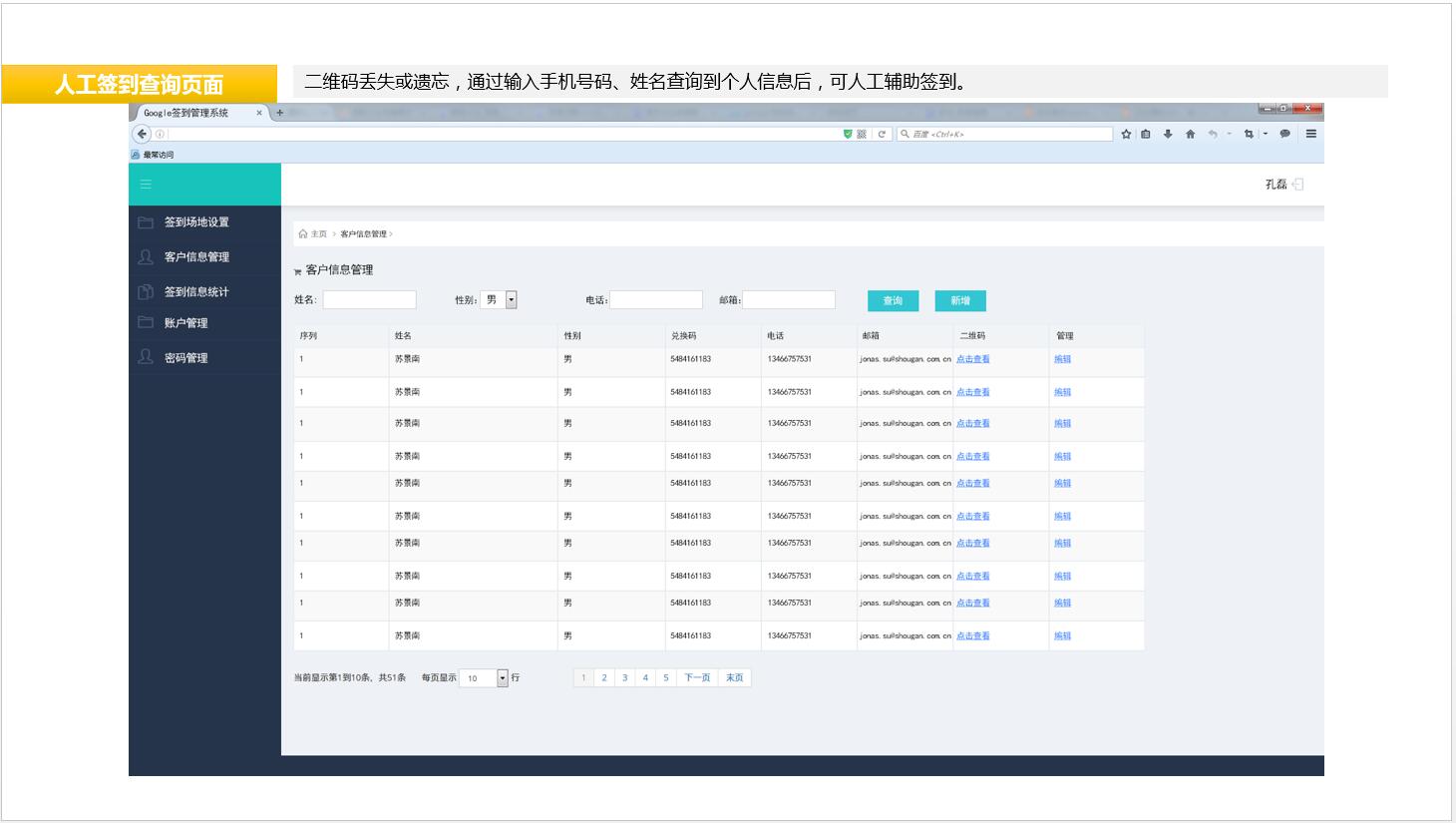This screenshot has height=823, width=1456.
Task: Open the browser hamburger menu
Action: click(1311, 134)
